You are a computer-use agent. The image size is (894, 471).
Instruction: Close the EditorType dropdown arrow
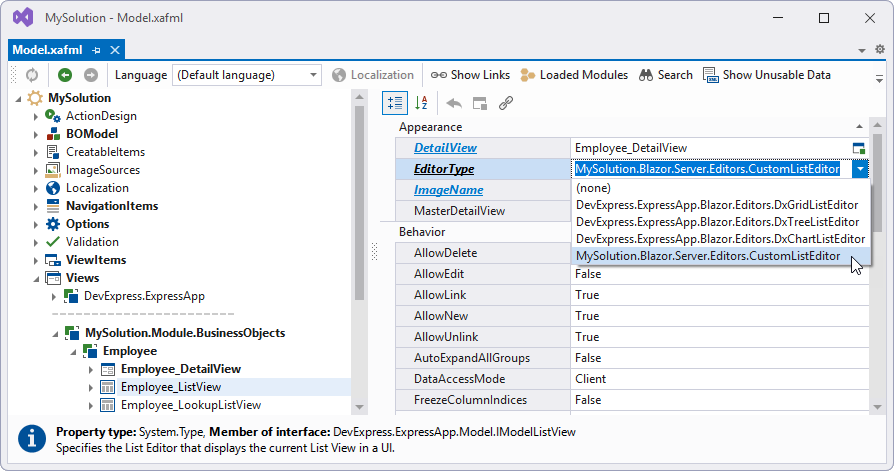point(860,169)
